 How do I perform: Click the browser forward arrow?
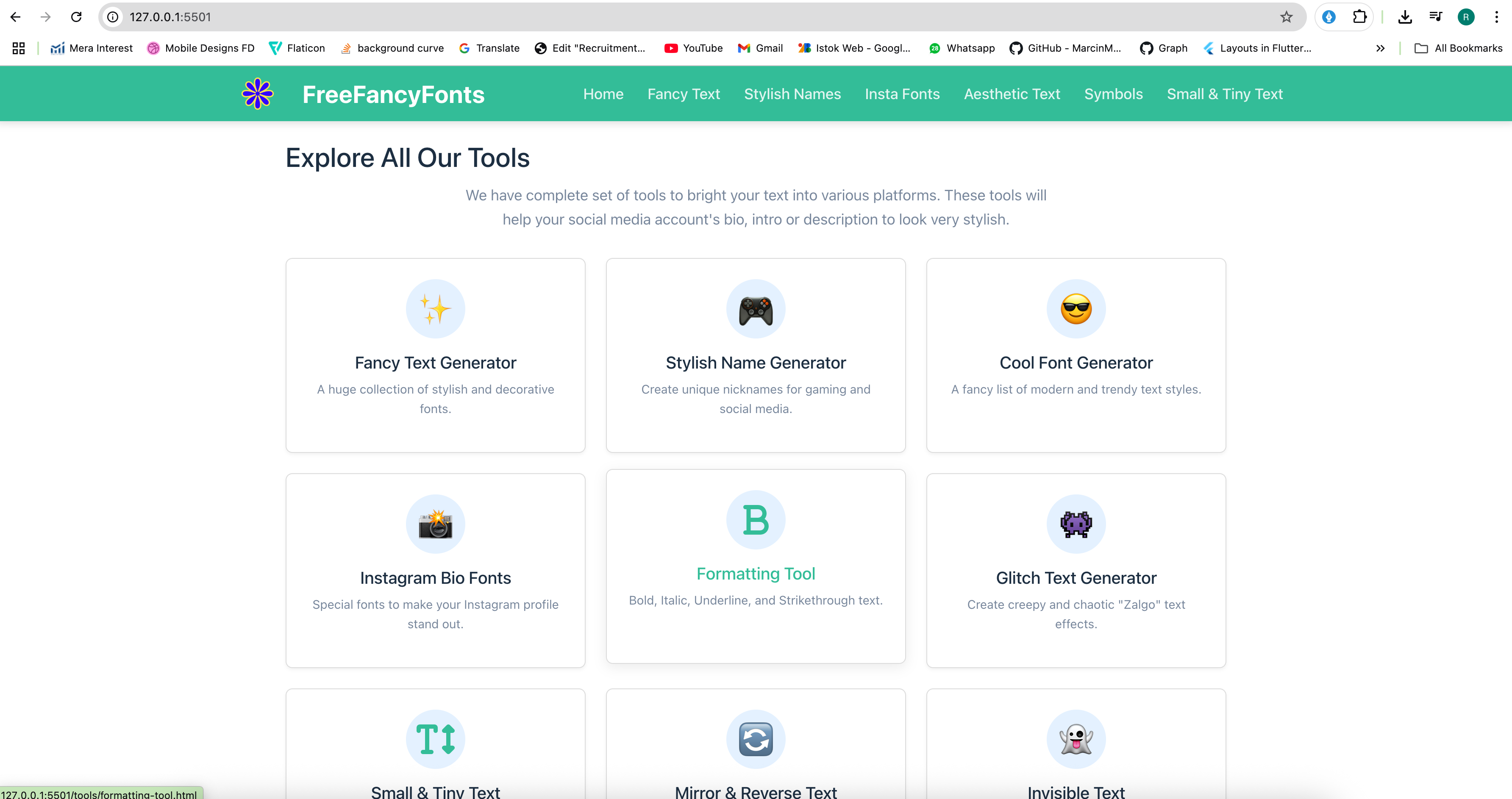point(46,17)
